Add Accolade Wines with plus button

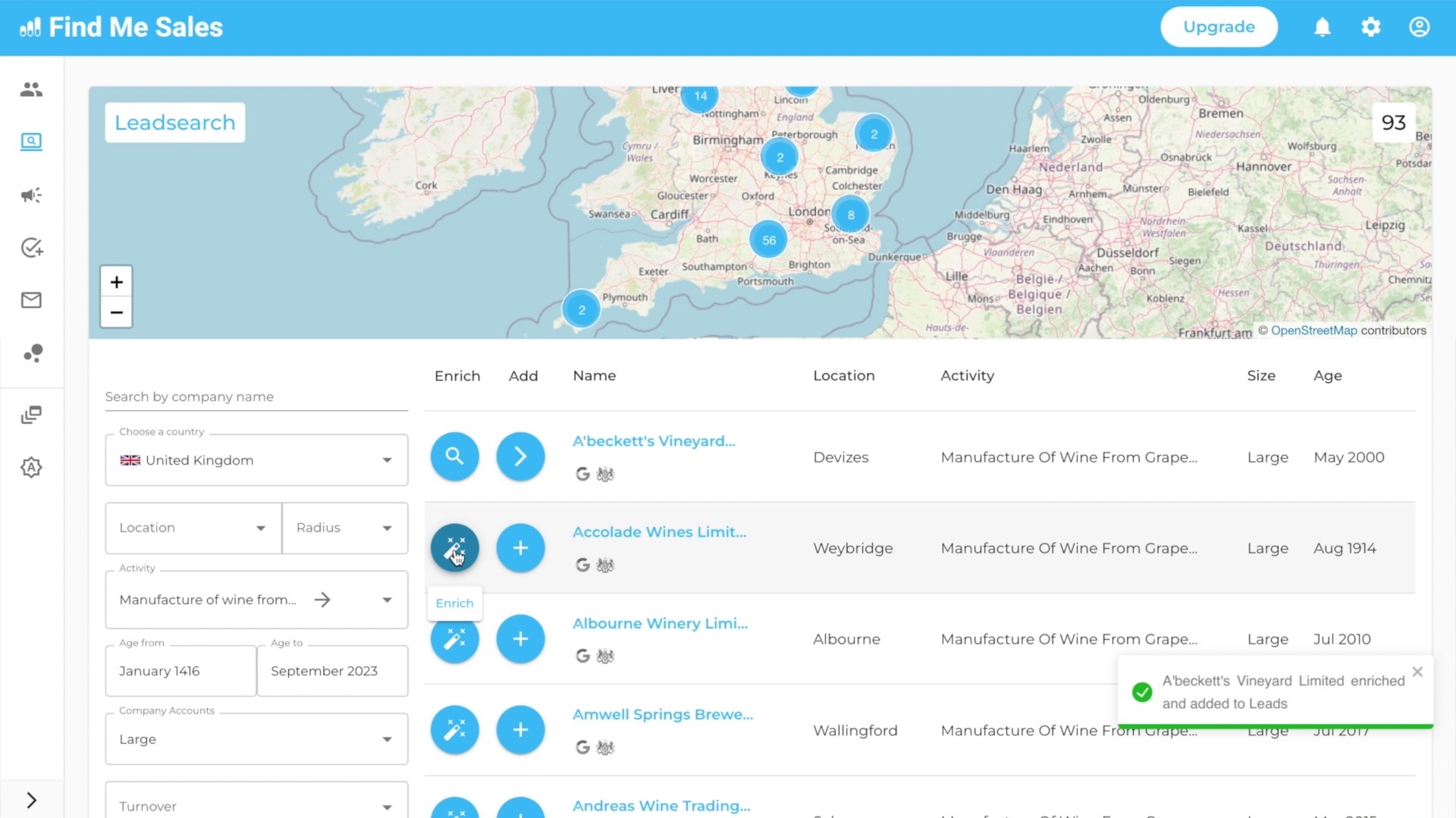[520, 547]
